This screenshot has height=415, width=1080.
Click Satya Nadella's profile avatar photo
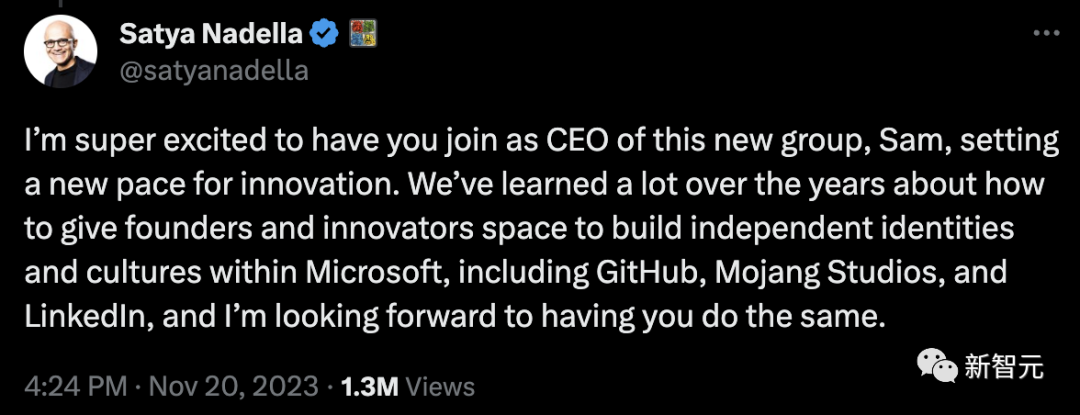[59, 51]
